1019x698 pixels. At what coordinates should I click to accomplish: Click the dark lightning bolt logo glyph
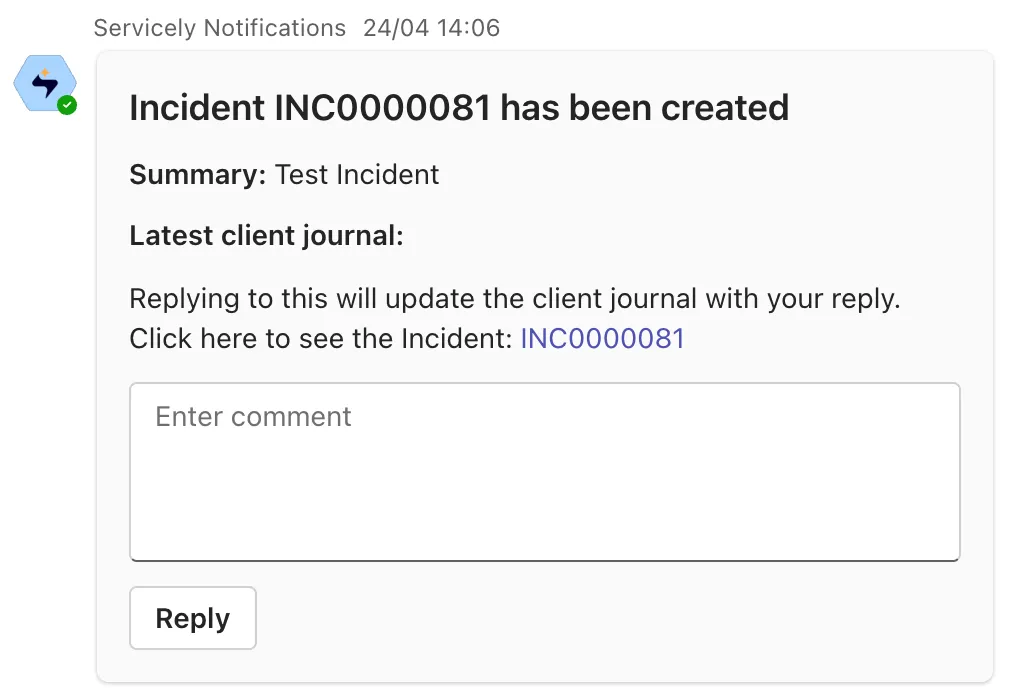(x=45, y=85)
